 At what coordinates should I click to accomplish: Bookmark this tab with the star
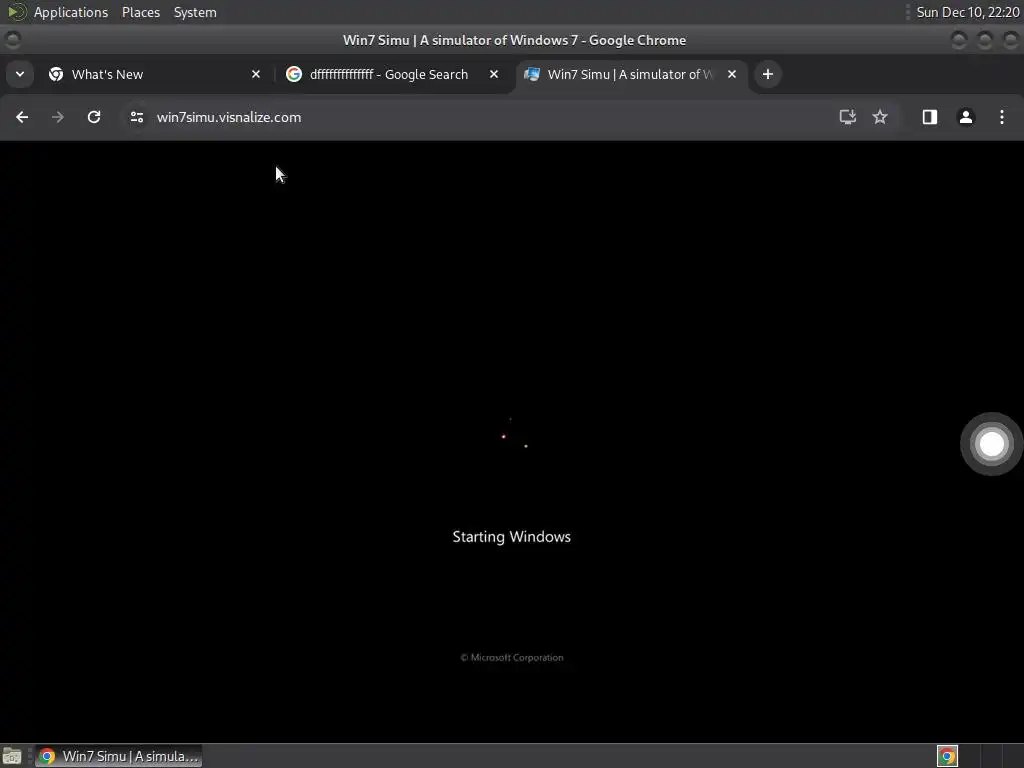point(880,117)
